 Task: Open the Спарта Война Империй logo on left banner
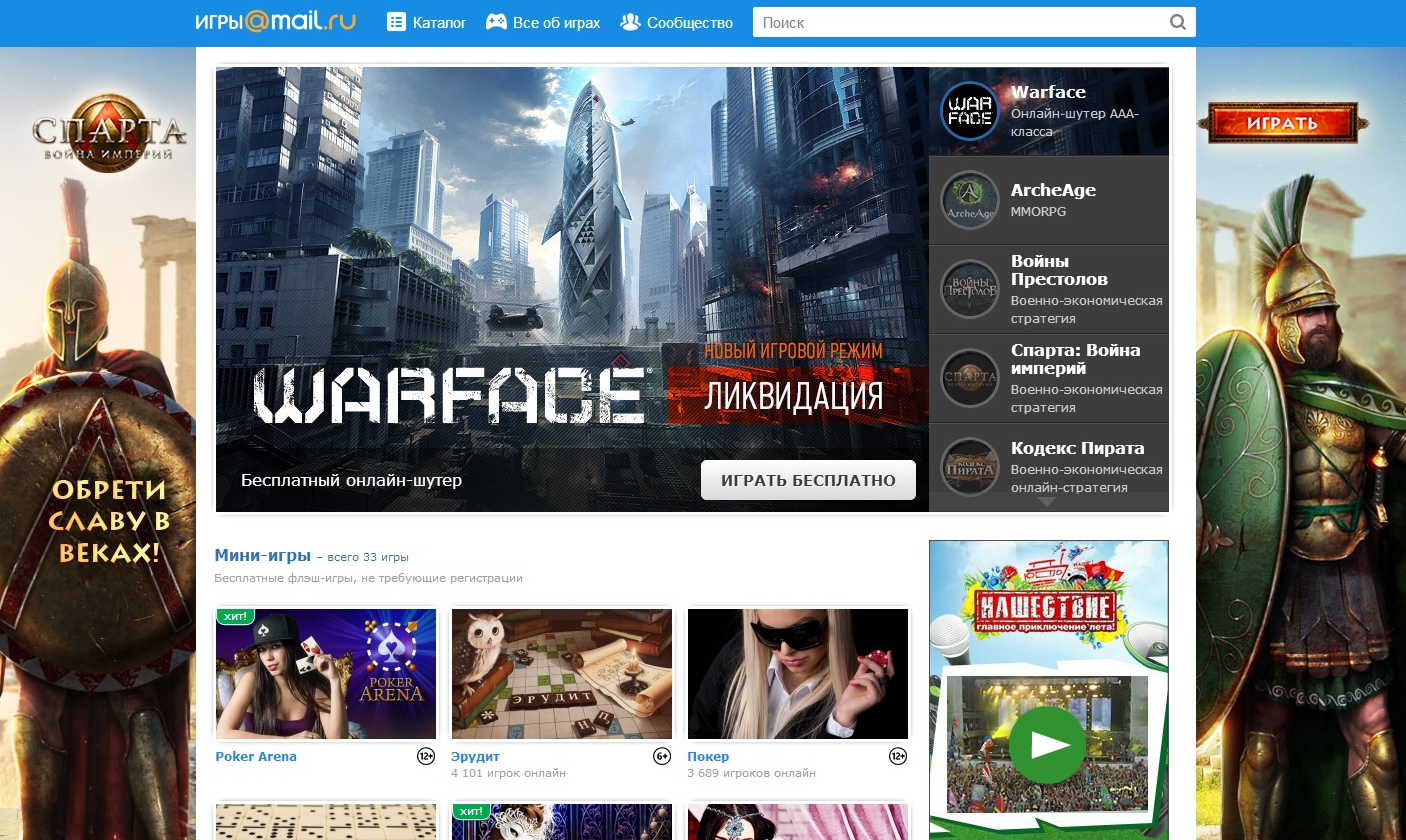(x=109, y=135)
